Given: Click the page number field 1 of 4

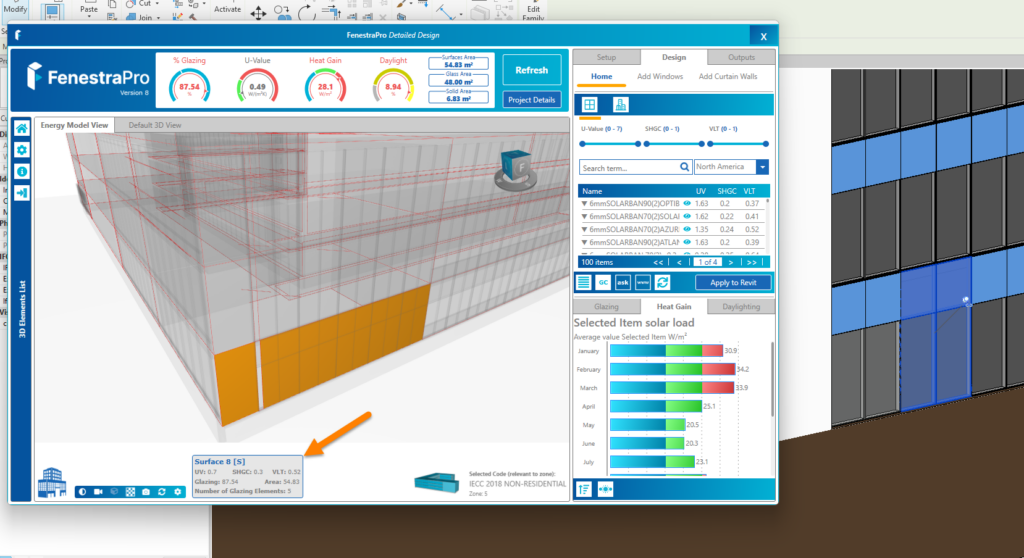Looking at the screenshot, I should tap(707, 263).
